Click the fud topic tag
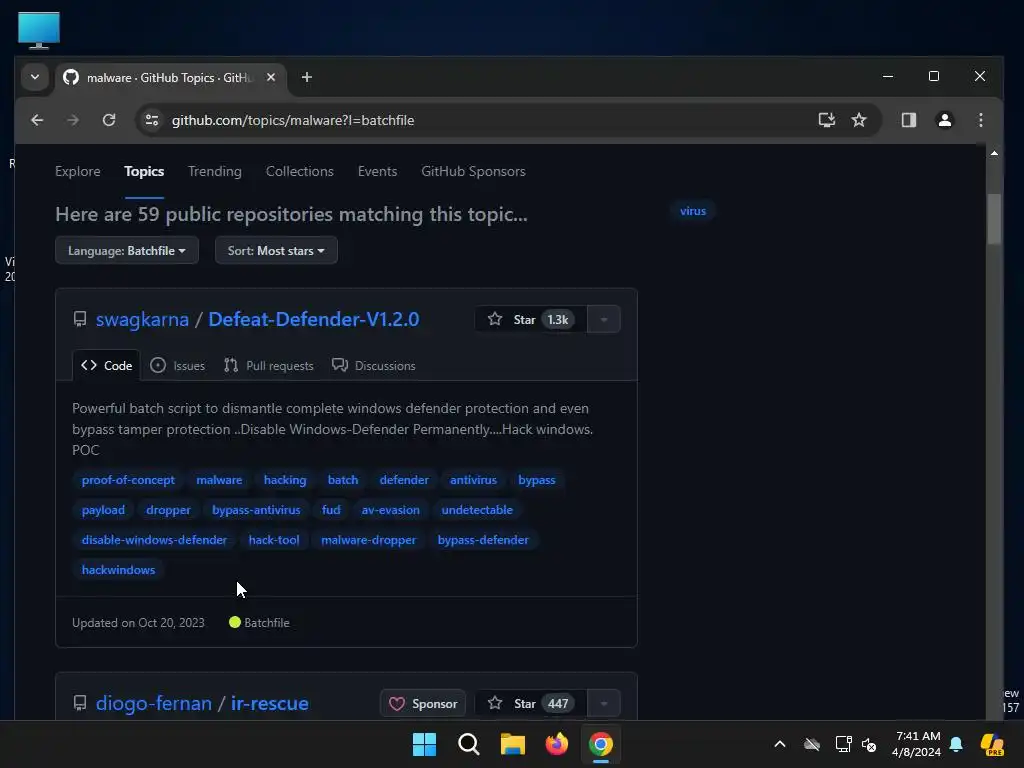This screenshot has height=768, width=1024. [331, 510]
